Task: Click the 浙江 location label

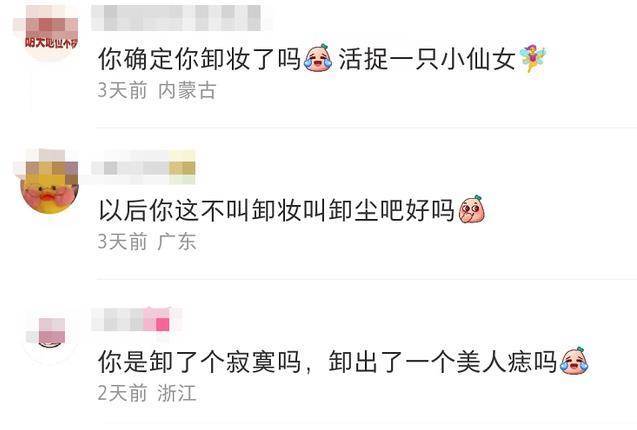Action: pyautogui.click(x=177, y=393)
